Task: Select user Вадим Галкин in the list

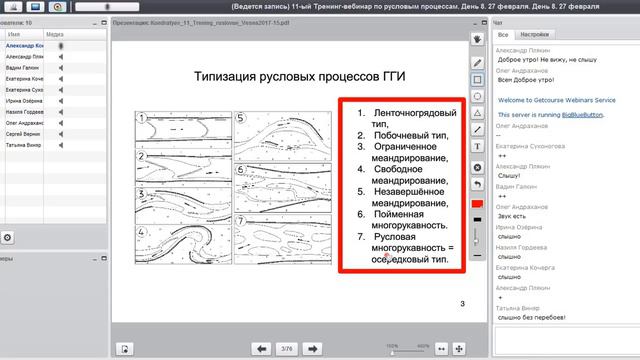Action: pyautogui.click(x=22, y=68)
